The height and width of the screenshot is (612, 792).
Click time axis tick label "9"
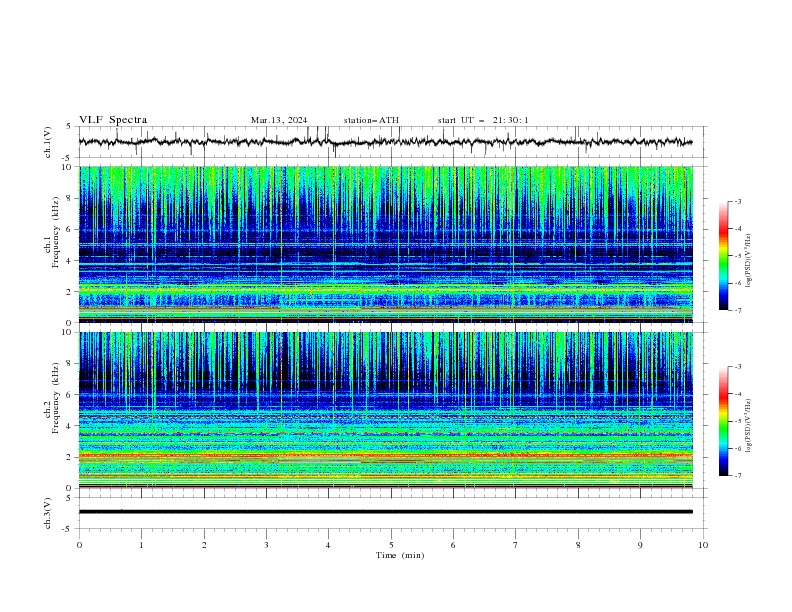(x=640, y=545)
